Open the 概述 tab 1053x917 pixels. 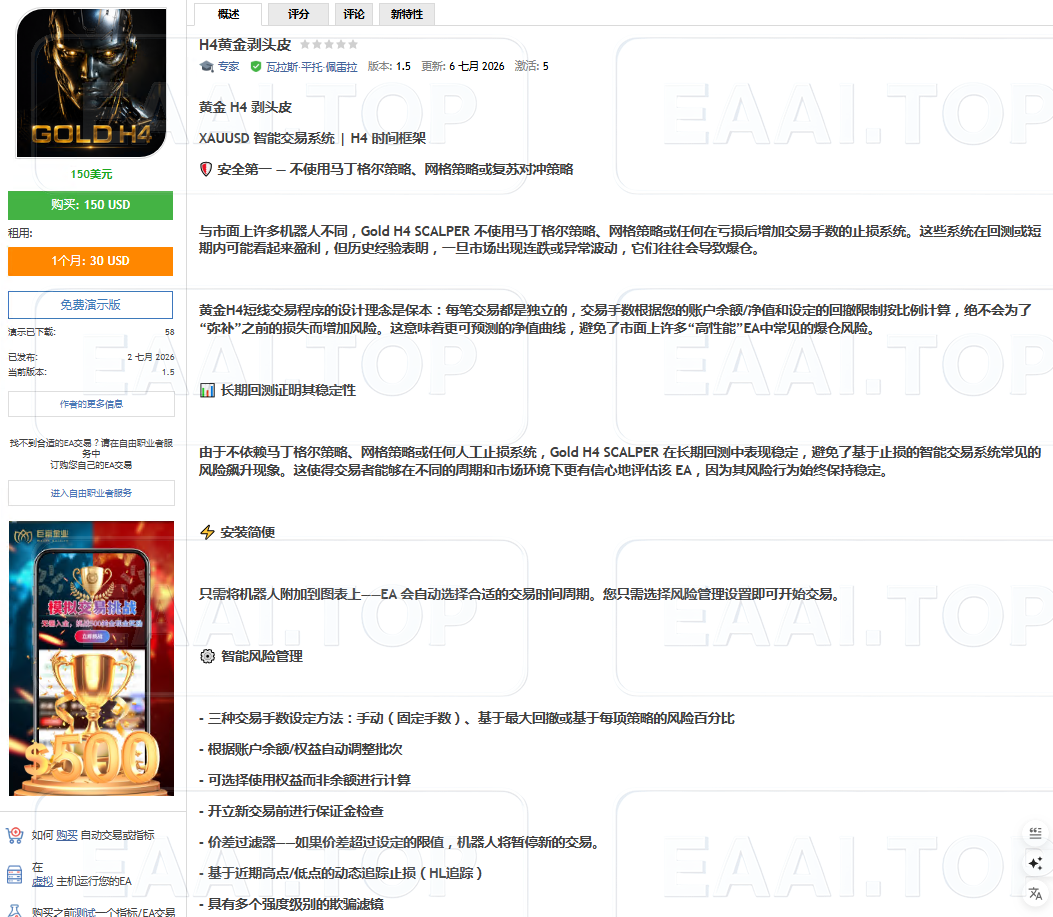(x=228, y=14)
